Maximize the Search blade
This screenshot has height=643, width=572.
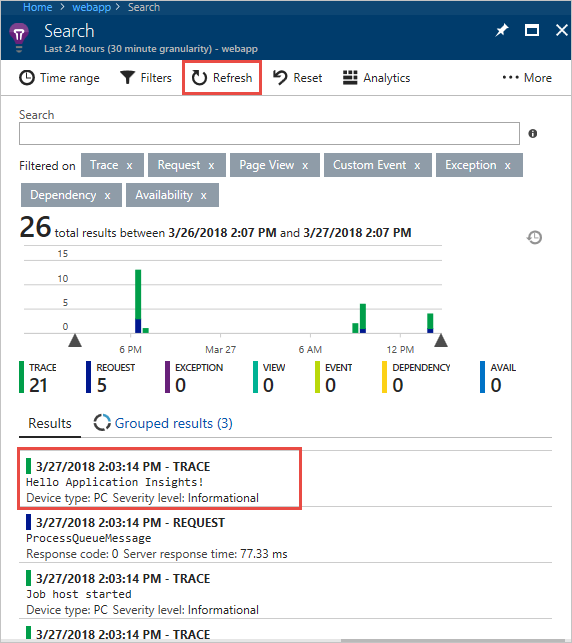pyautogui.click(x=532, y=30)
